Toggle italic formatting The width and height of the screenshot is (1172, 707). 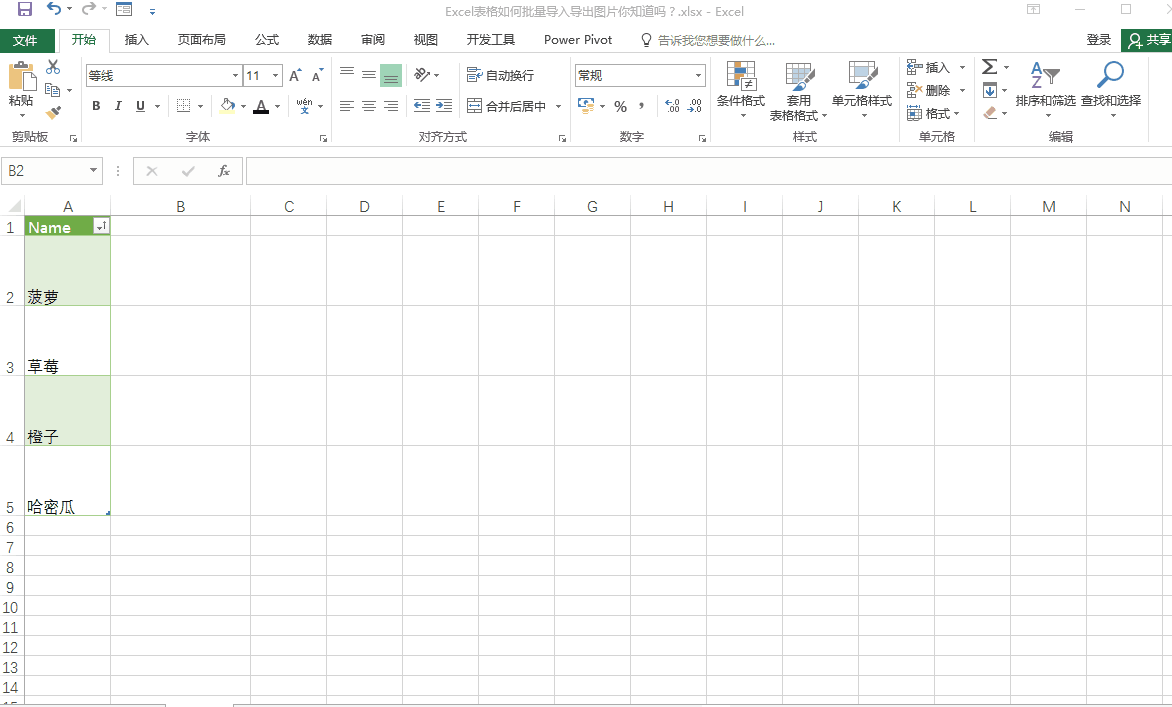(118, 106)
